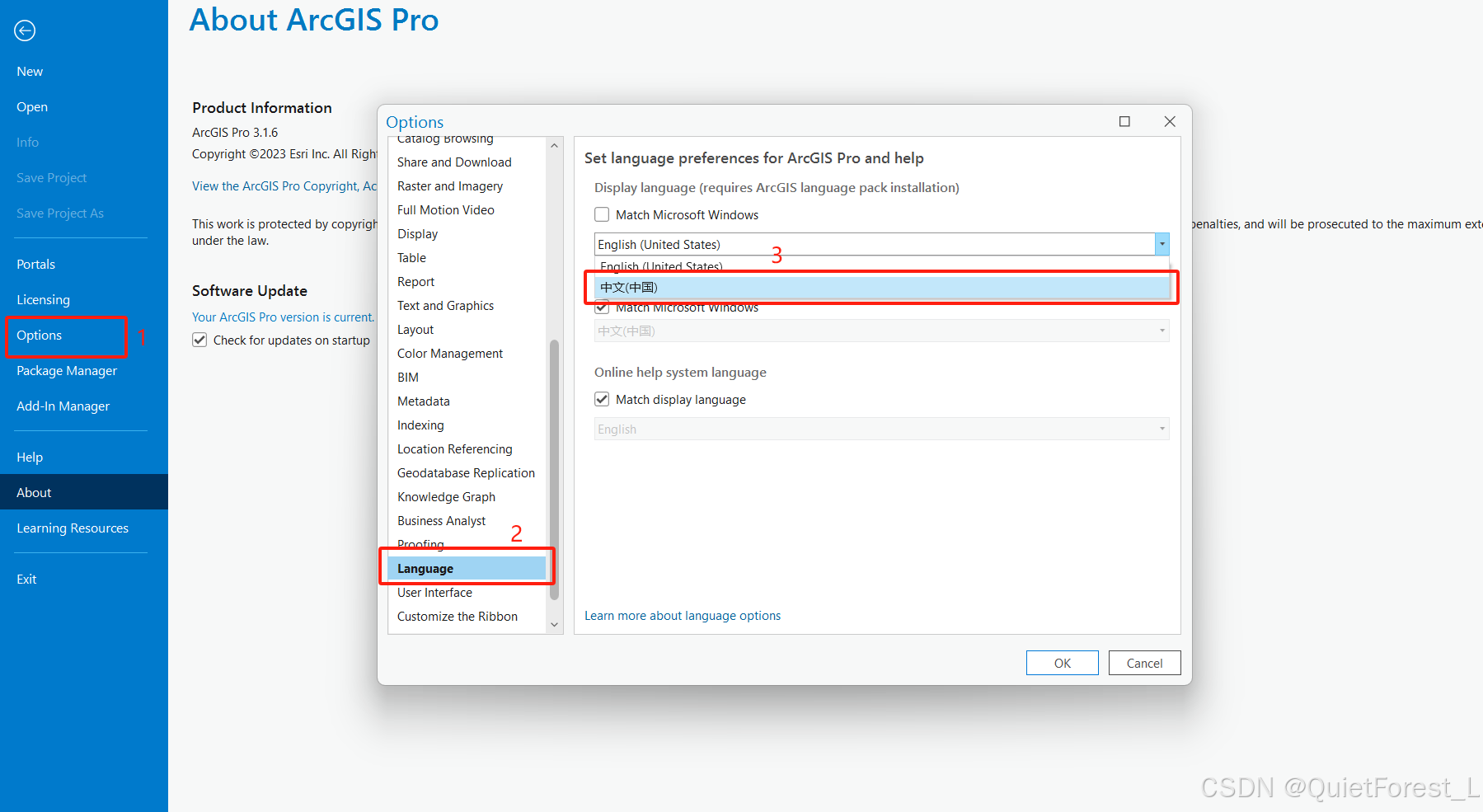Select Raster and Imagery category
Viewport: 1483px width, 812px height.
pos(450,186)
